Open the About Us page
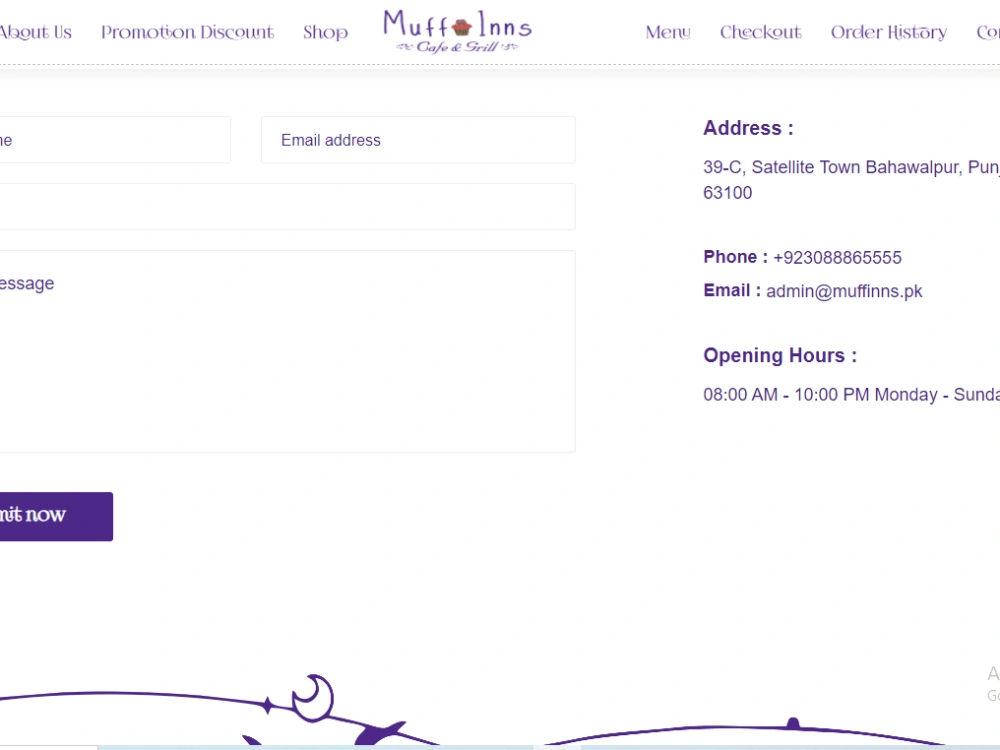 tap(35, 32)
